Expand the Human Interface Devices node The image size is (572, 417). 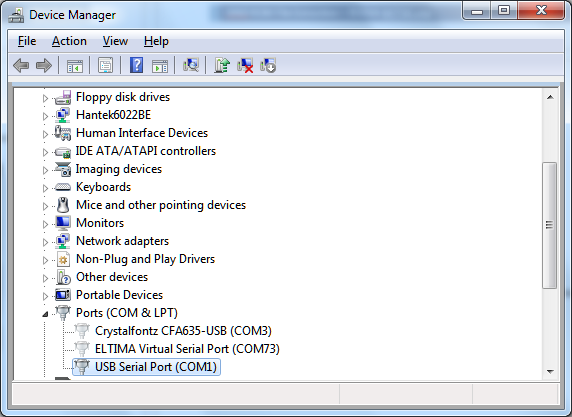pos(45,134)
